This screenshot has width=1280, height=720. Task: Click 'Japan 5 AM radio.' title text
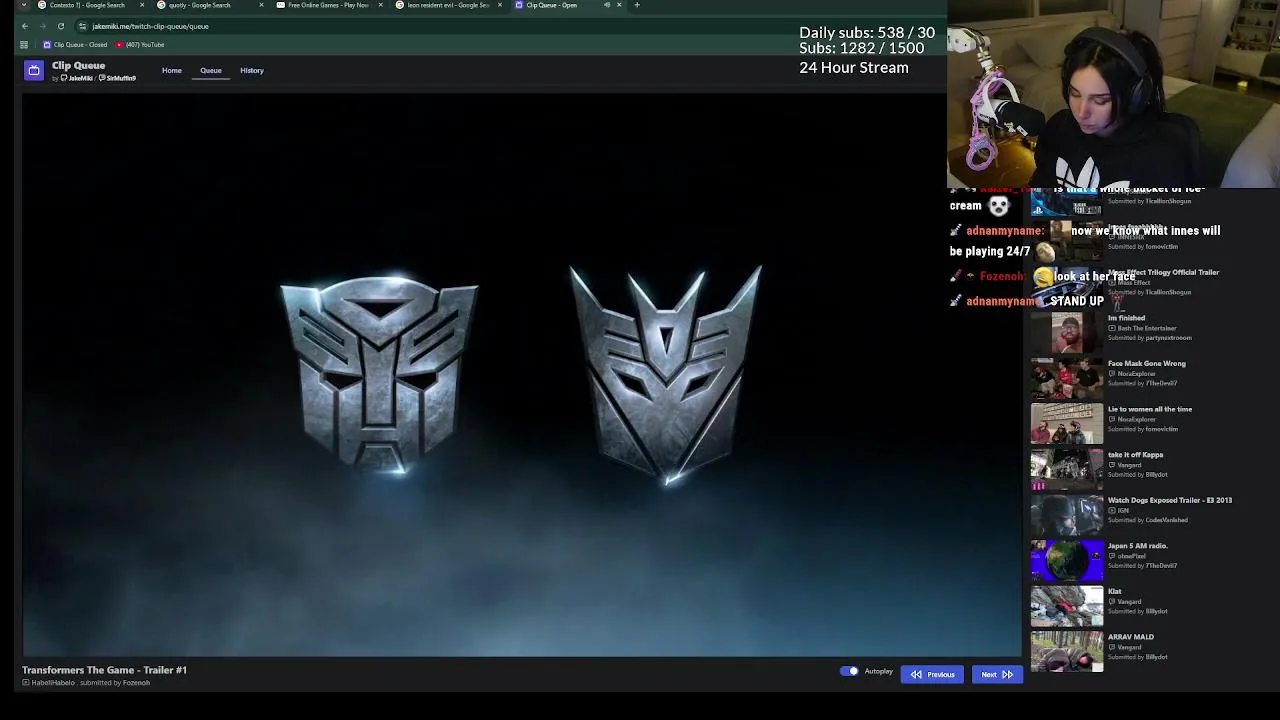point(1138,546)
